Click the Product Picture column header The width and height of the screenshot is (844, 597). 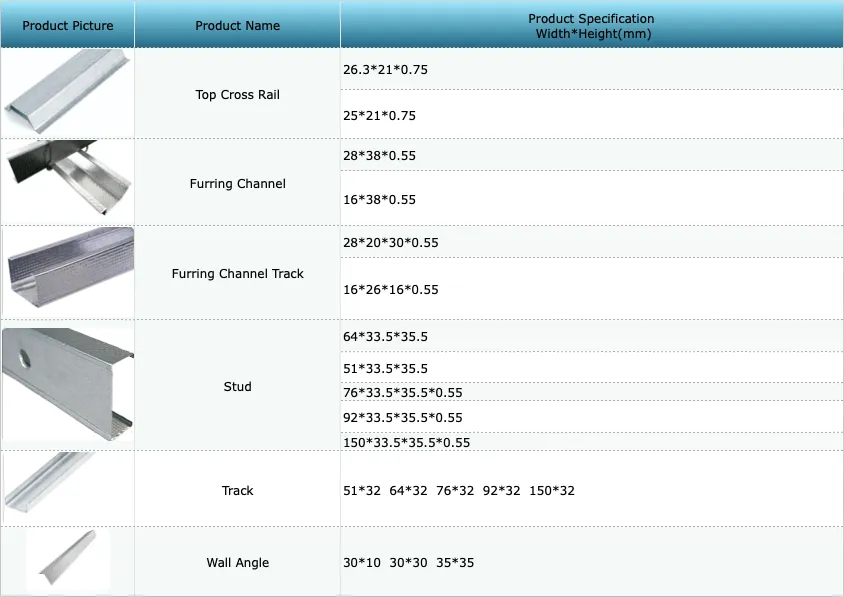(x=68, y=25)
